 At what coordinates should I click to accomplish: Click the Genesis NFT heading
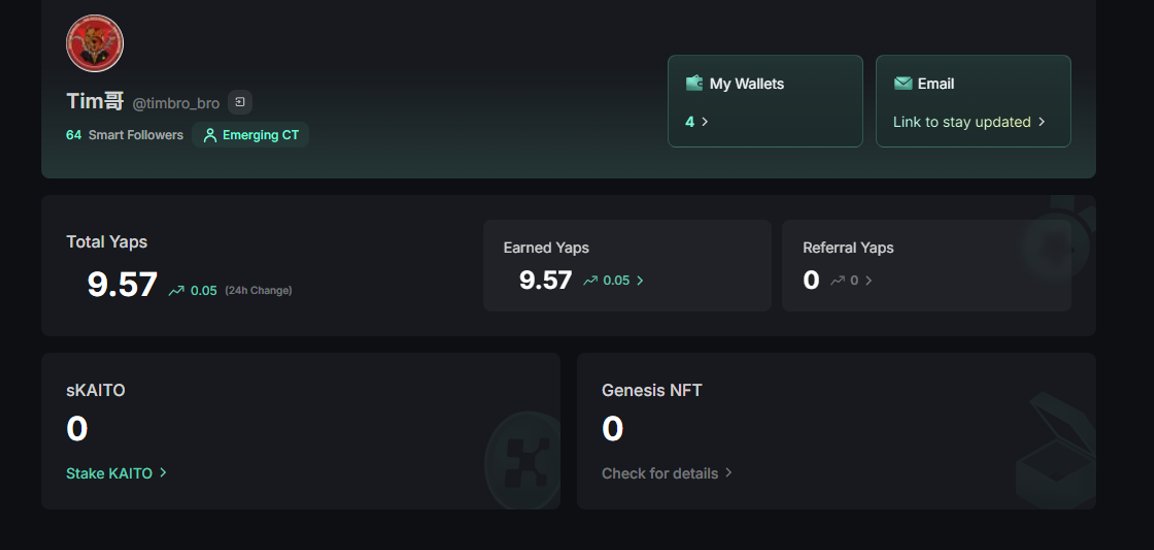651,390
